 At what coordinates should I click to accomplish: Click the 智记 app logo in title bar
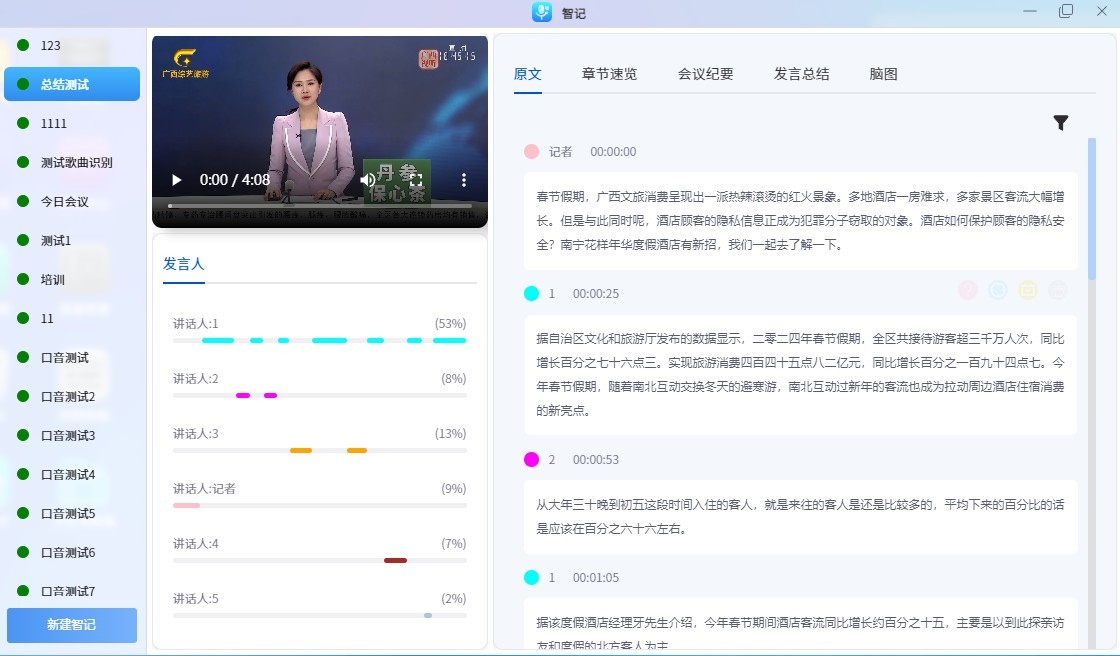tap(542, 12)
